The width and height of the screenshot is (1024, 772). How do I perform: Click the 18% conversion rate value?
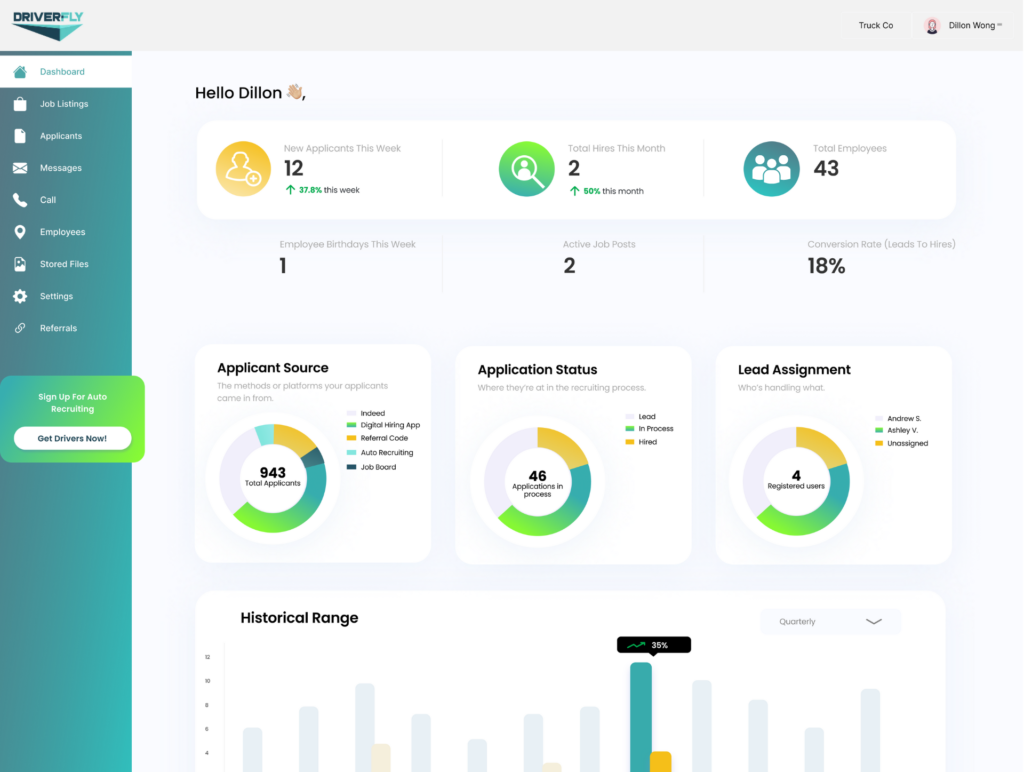(826, 266)
